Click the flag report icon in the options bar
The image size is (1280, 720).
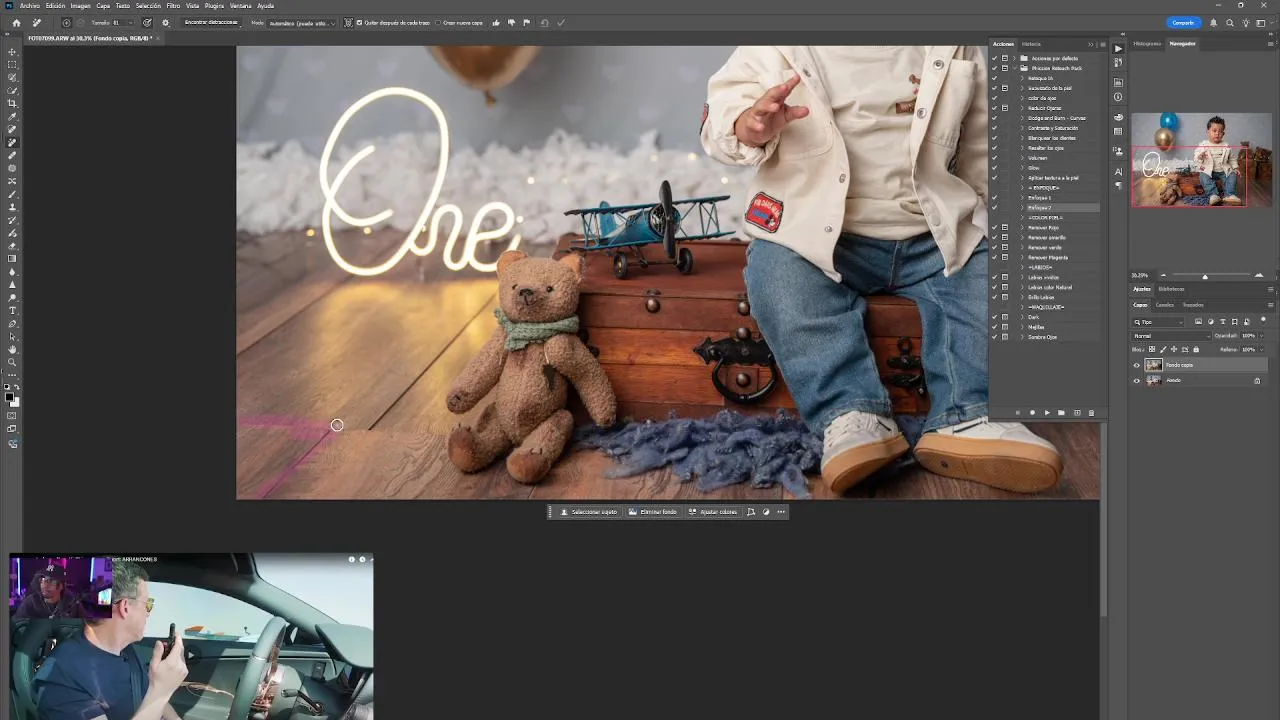coord(526,22)
